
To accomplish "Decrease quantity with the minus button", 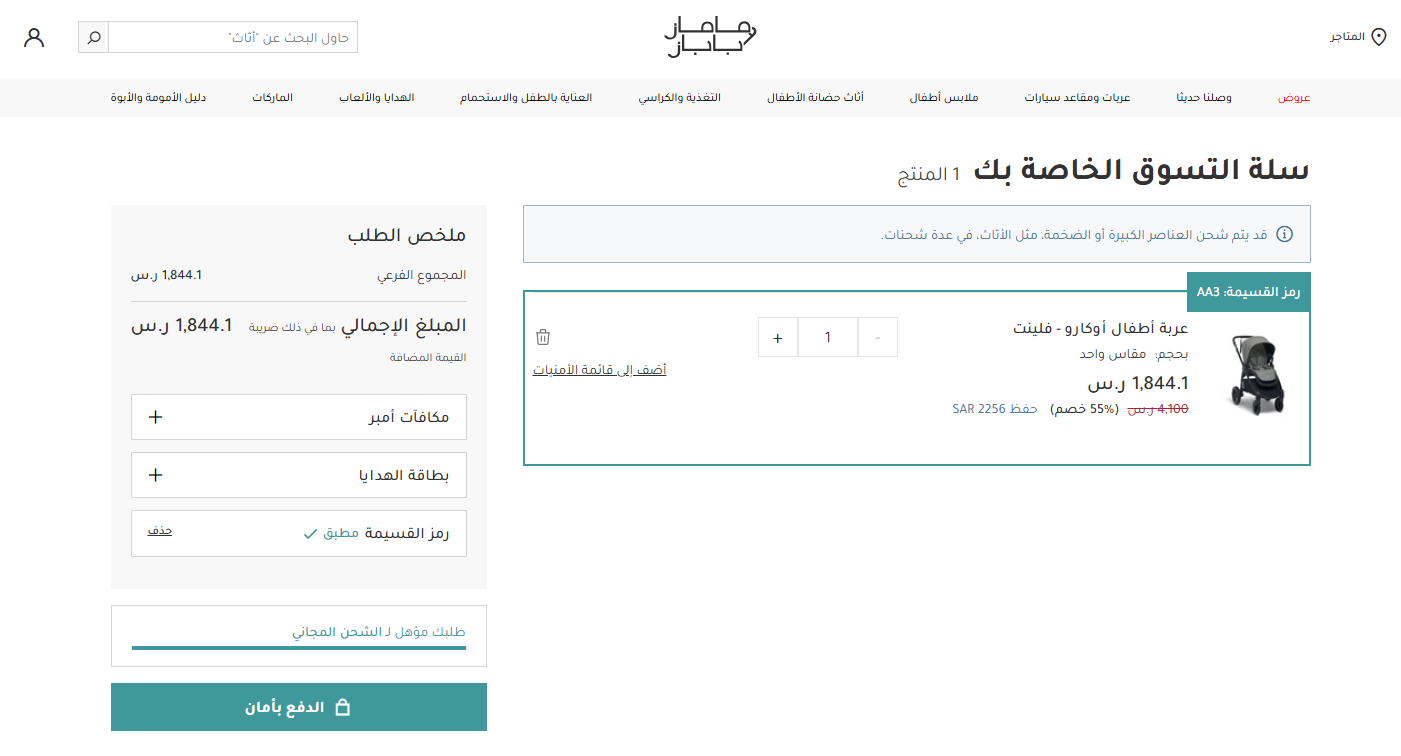I will click(877, 337).
